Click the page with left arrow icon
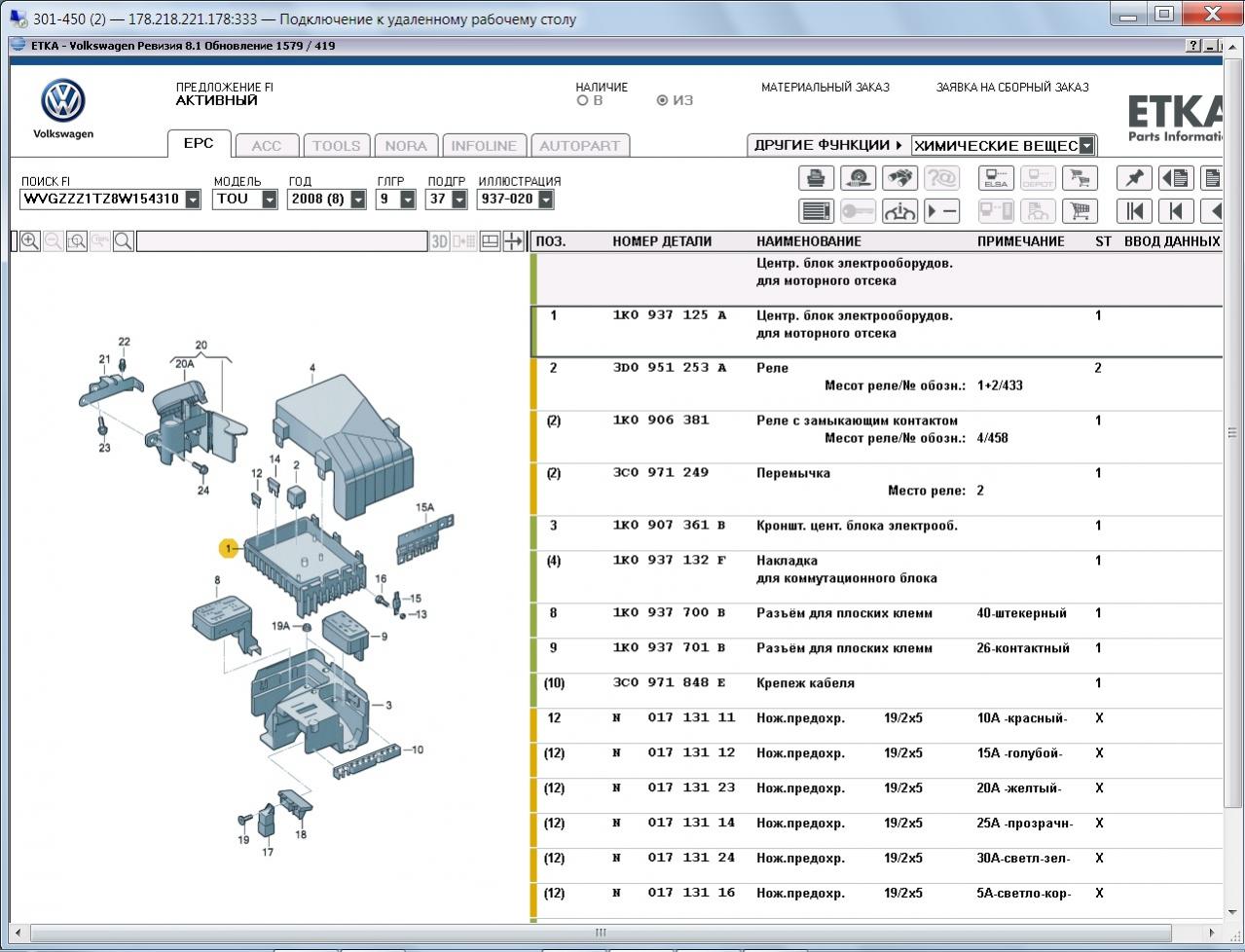This screenshot has height=952, width=1245. point(1176,178)
